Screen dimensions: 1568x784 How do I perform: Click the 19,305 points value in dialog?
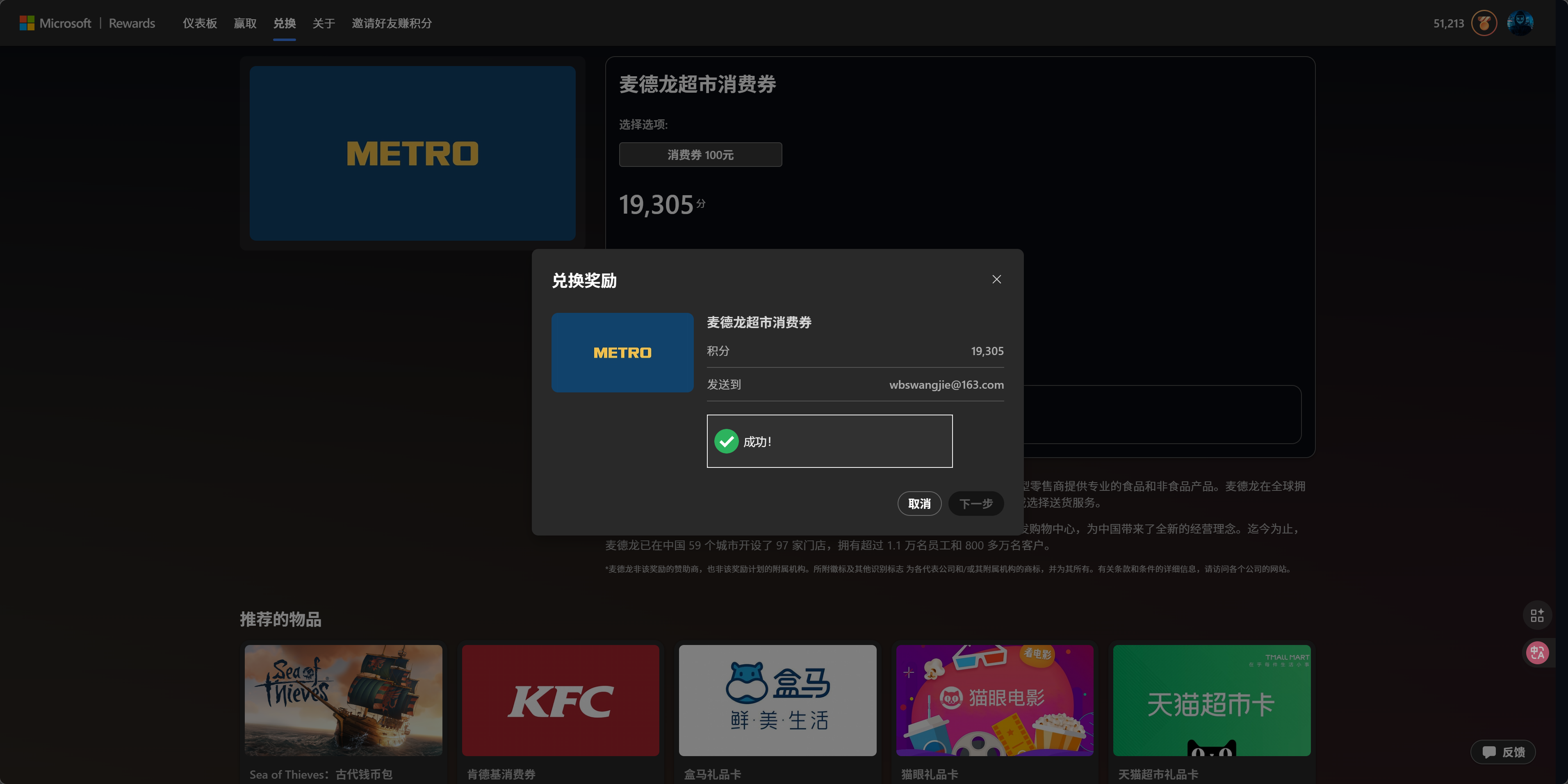[987, 351]
